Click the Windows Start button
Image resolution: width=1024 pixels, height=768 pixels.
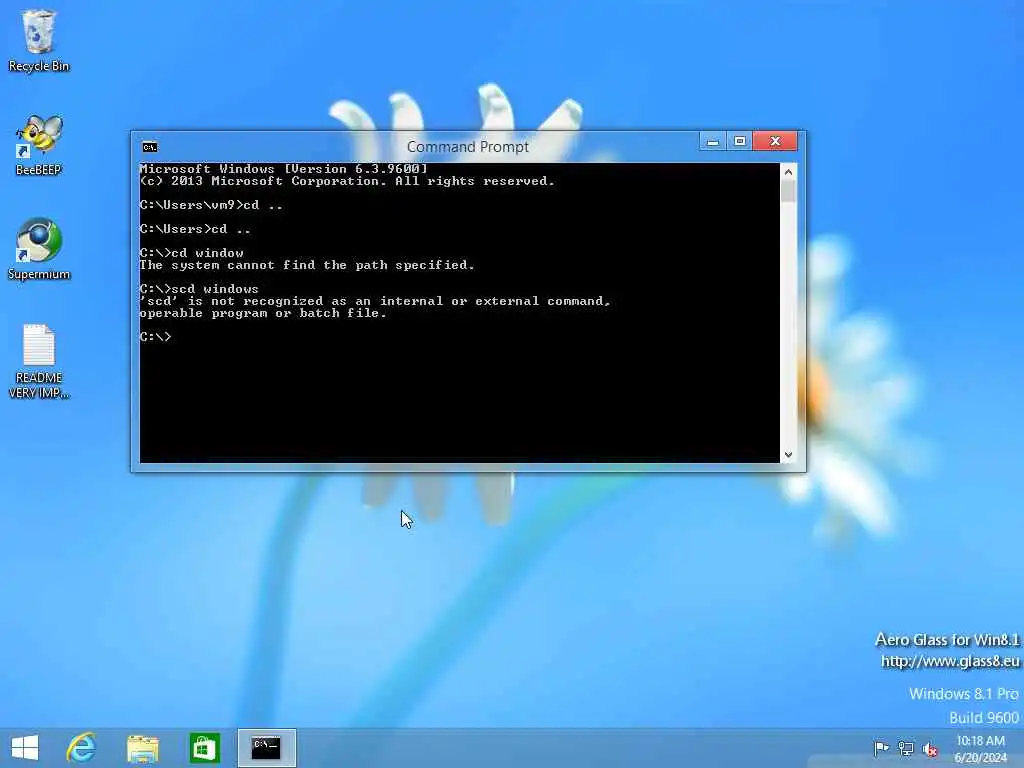click(x=25, y=748)
